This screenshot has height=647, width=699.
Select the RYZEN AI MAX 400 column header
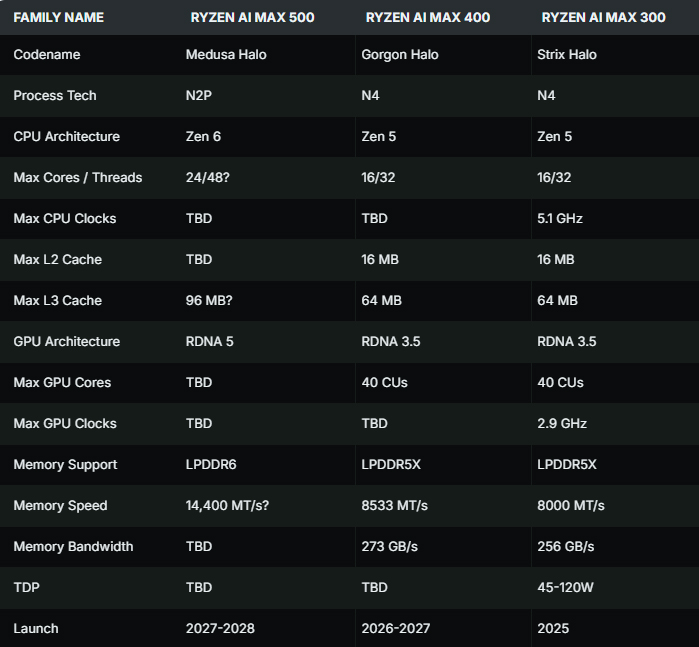pyautogui.click(x=427, y=18)
